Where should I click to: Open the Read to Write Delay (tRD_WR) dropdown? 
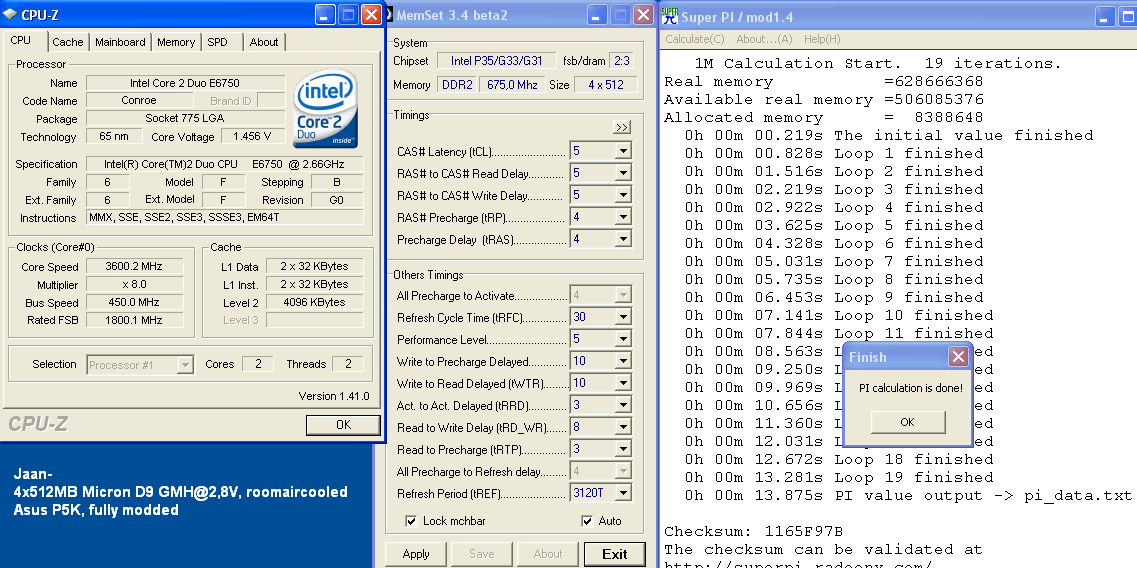tap(623, 427)
